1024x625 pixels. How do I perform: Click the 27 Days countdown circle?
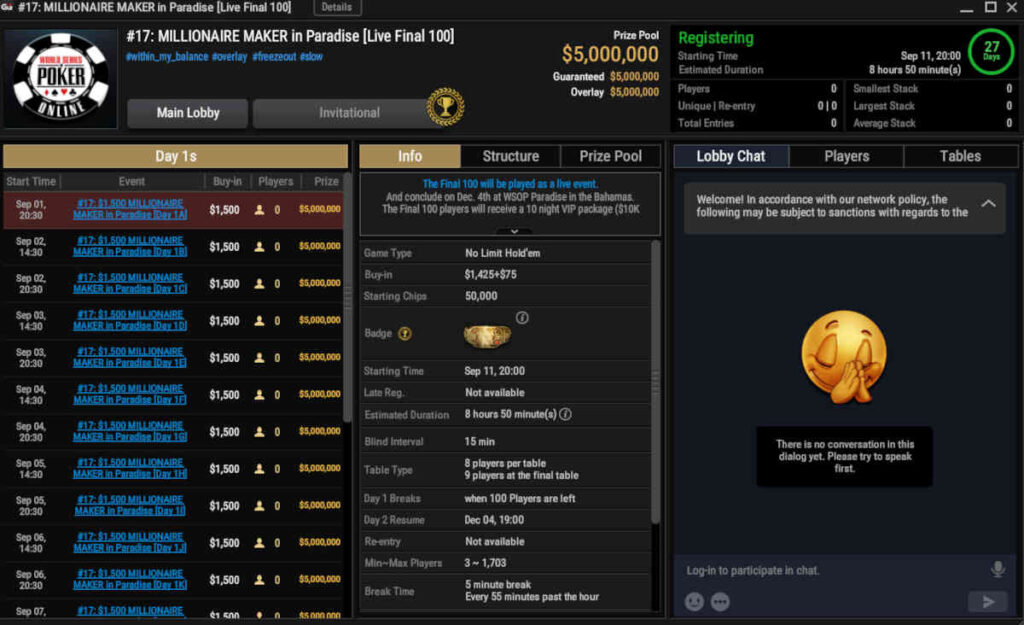tap(991, 50)
